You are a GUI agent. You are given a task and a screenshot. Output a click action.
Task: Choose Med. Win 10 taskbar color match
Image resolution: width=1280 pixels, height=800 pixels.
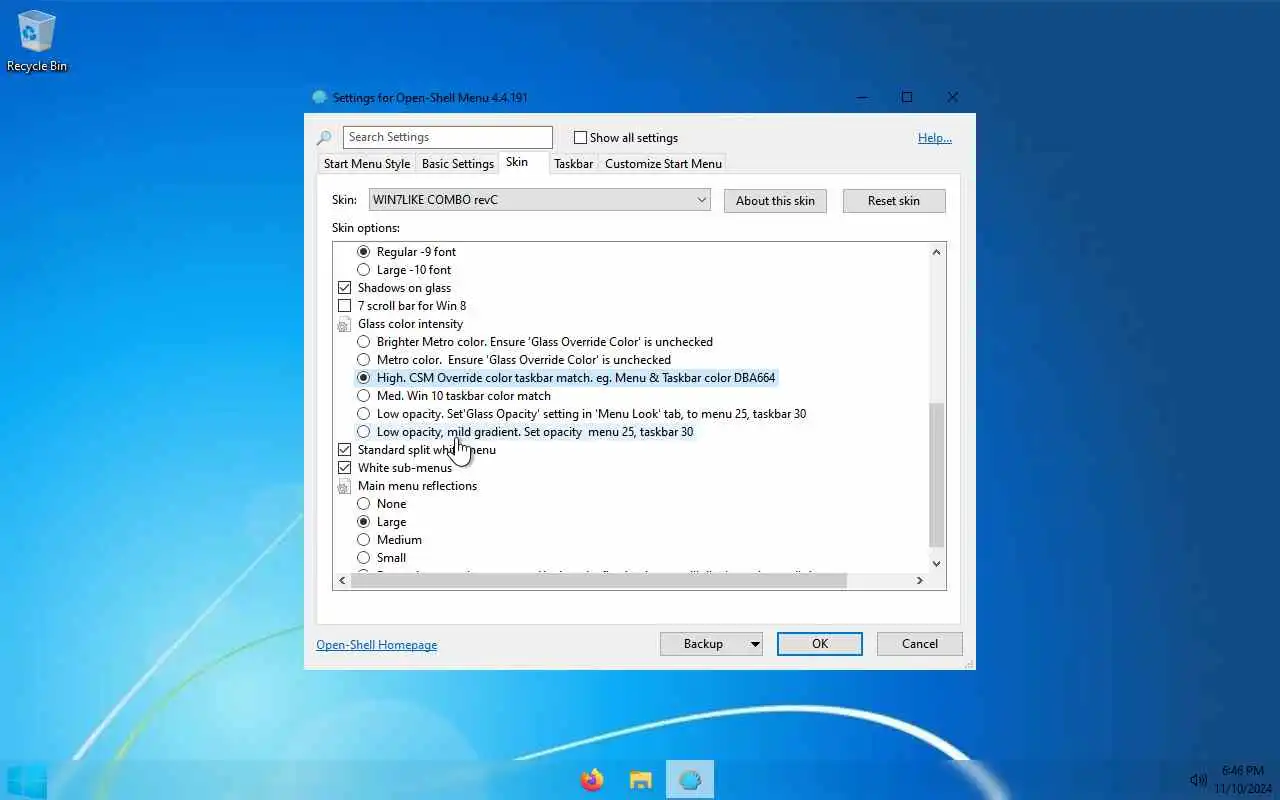coord(364,396)
